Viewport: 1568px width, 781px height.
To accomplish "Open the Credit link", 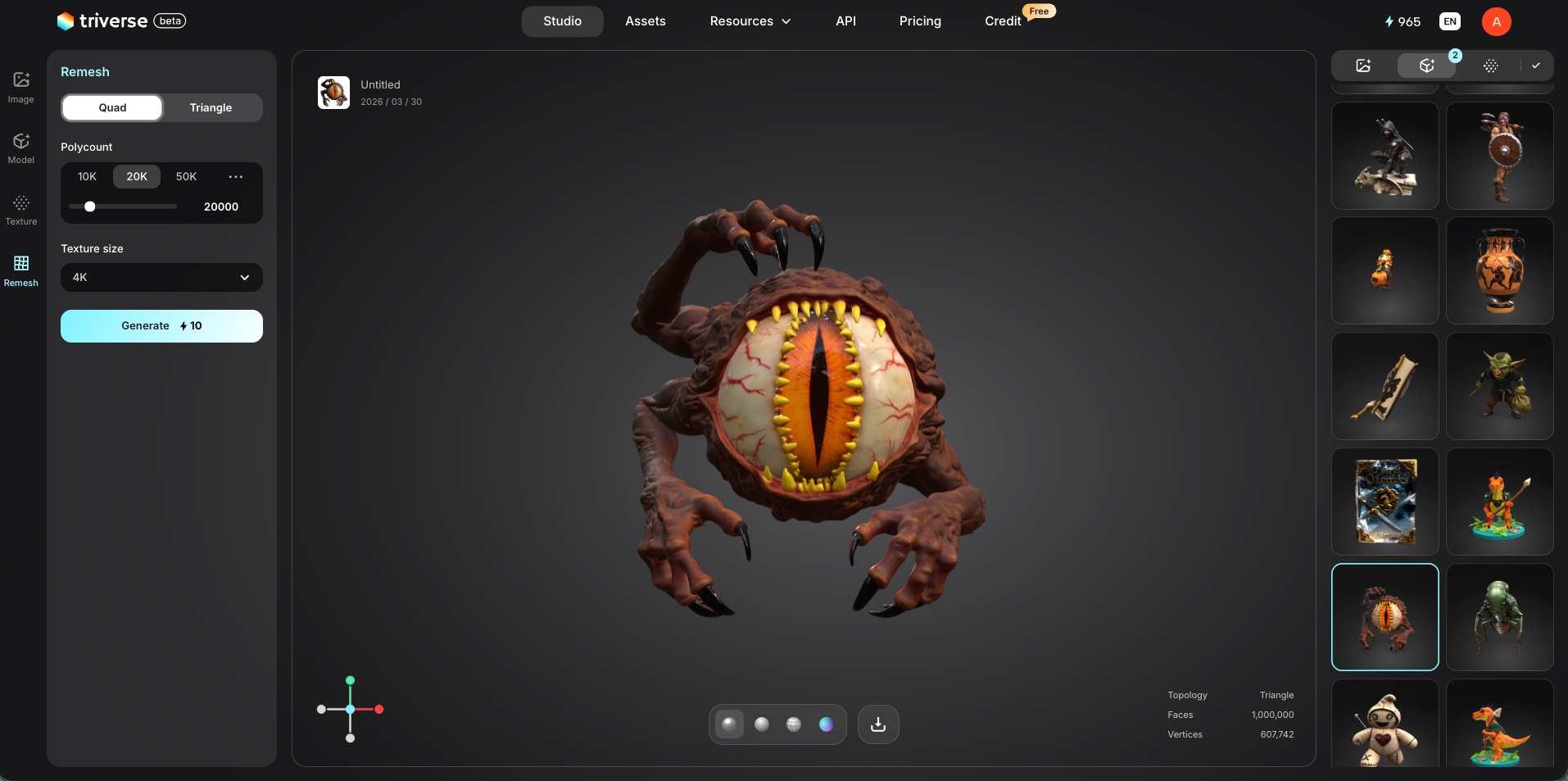I will (x=1003, y=21).
